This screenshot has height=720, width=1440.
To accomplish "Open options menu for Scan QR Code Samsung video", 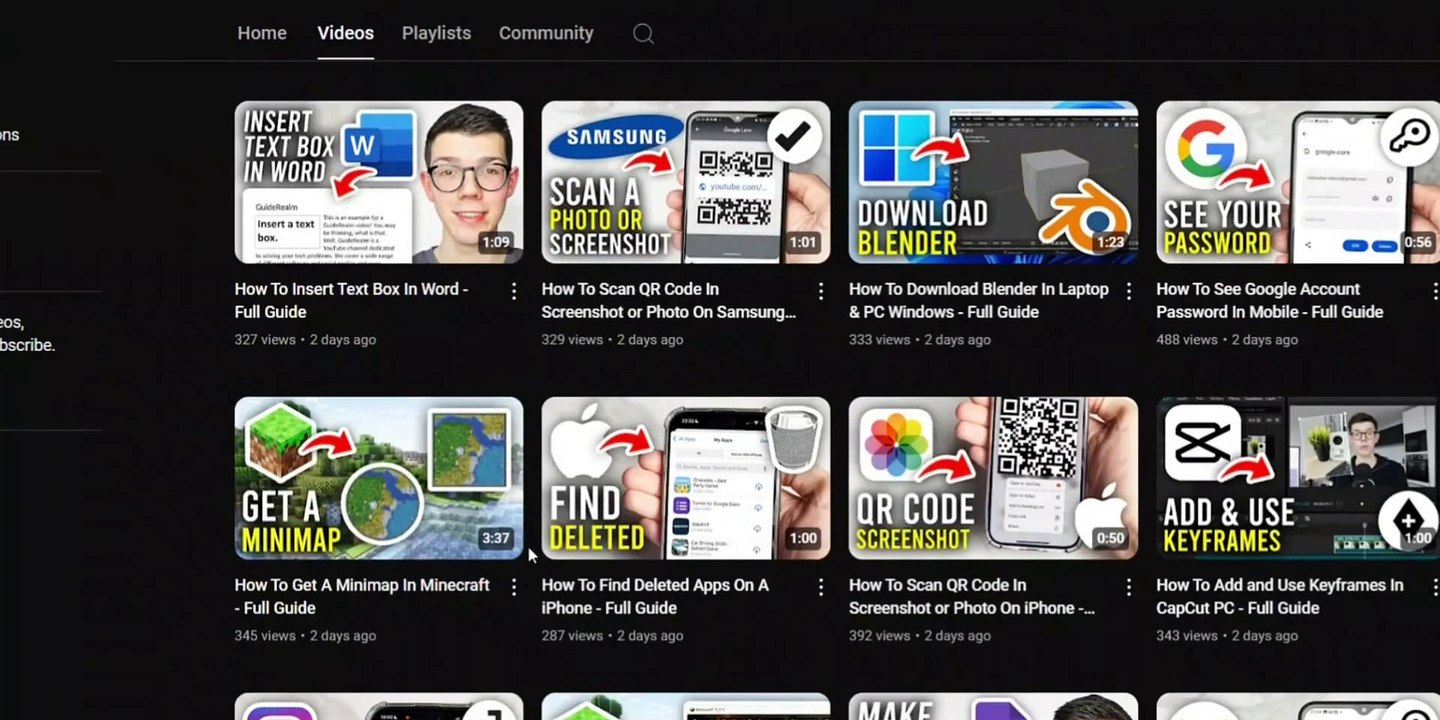I will pyautogui.click(x=821, y=291).
